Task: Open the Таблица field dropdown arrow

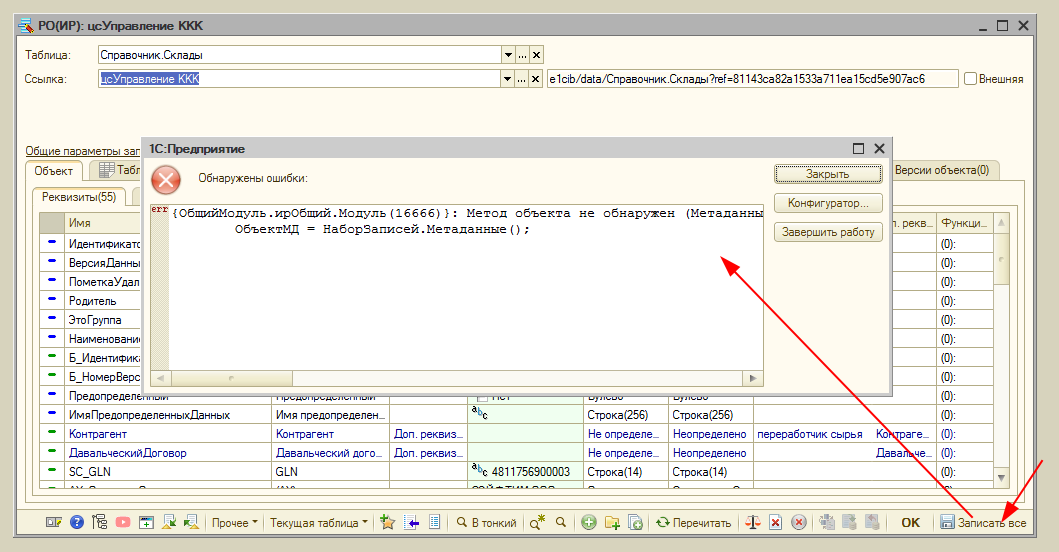Action: [x=508, y=55]
